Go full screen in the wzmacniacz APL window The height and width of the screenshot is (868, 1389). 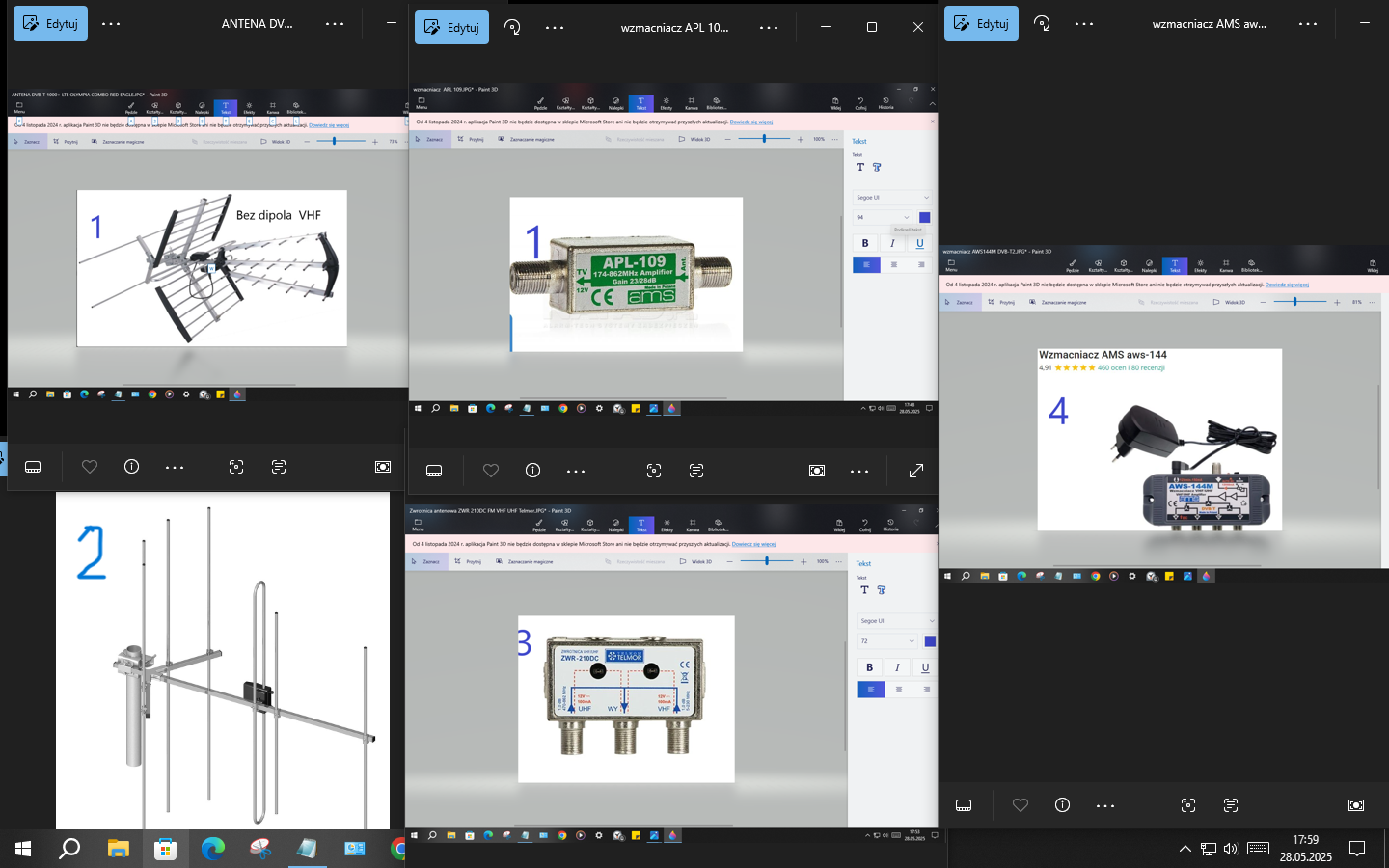click(x=916, y=471)
